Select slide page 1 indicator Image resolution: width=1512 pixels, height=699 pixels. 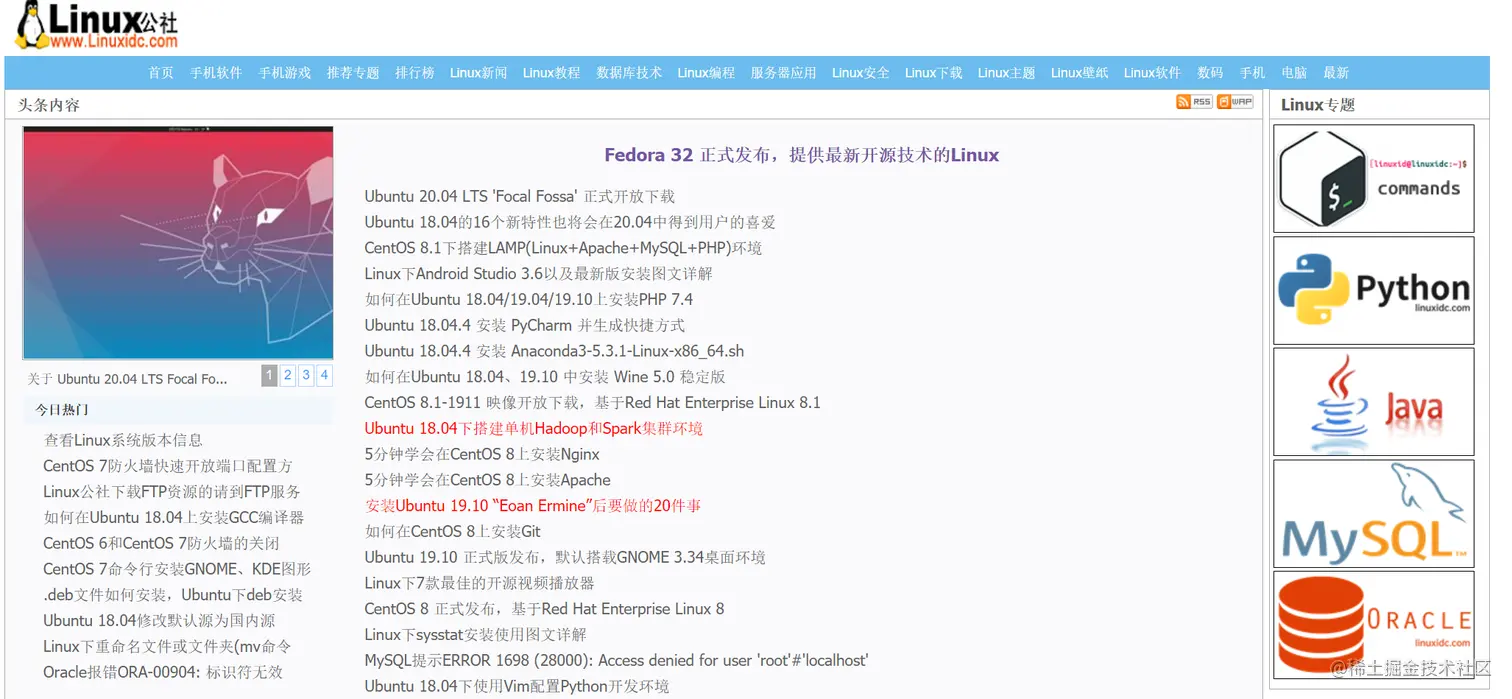tap(269, 375)
